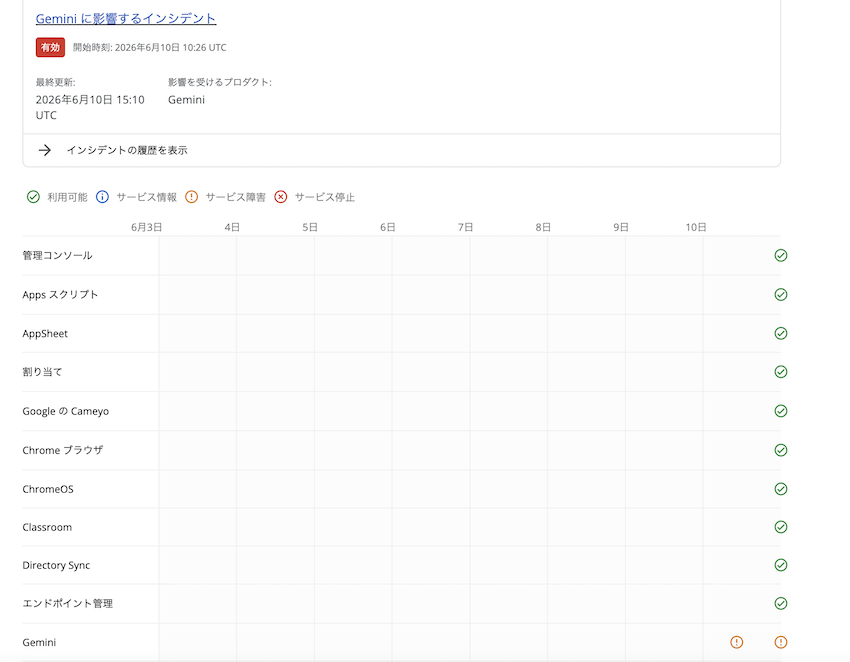Click the 5日 date column header
Viewport: 850px width, 662px height.
pyautogui.click(x=310, y=227)
